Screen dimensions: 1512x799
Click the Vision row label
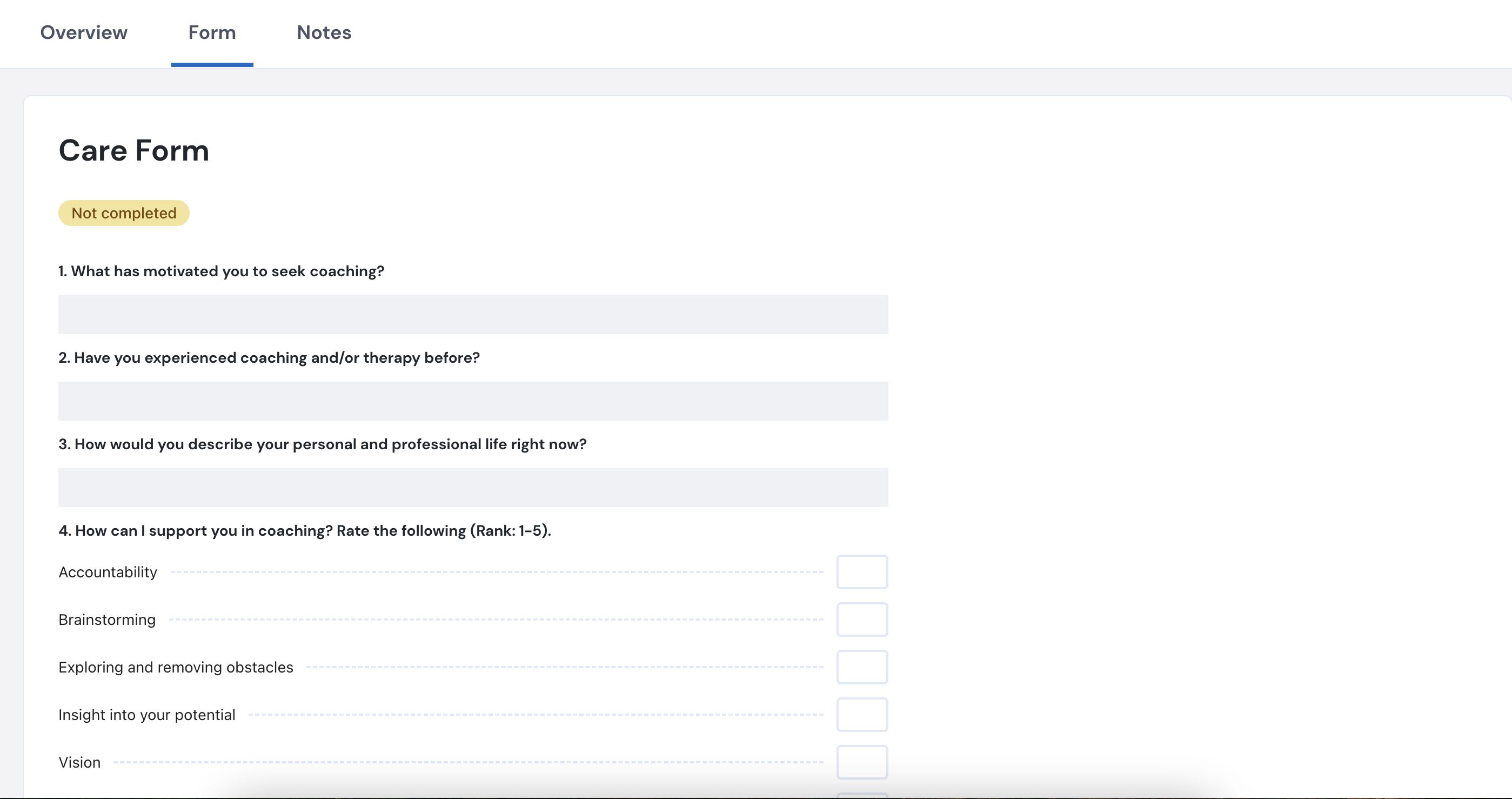[79, 762]
